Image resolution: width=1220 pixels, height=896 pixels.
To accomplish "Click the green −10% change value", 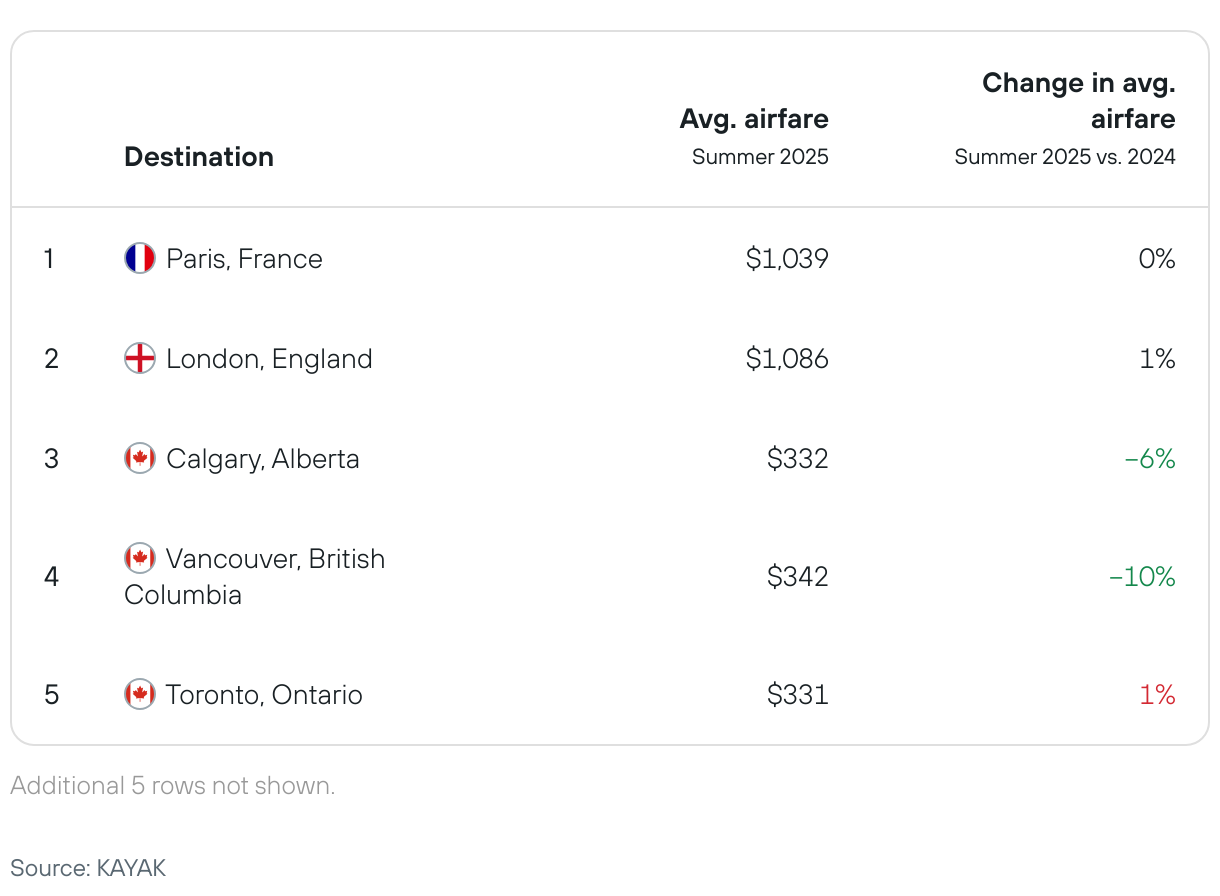I will pyautogui.click(x=1142, y=577).
